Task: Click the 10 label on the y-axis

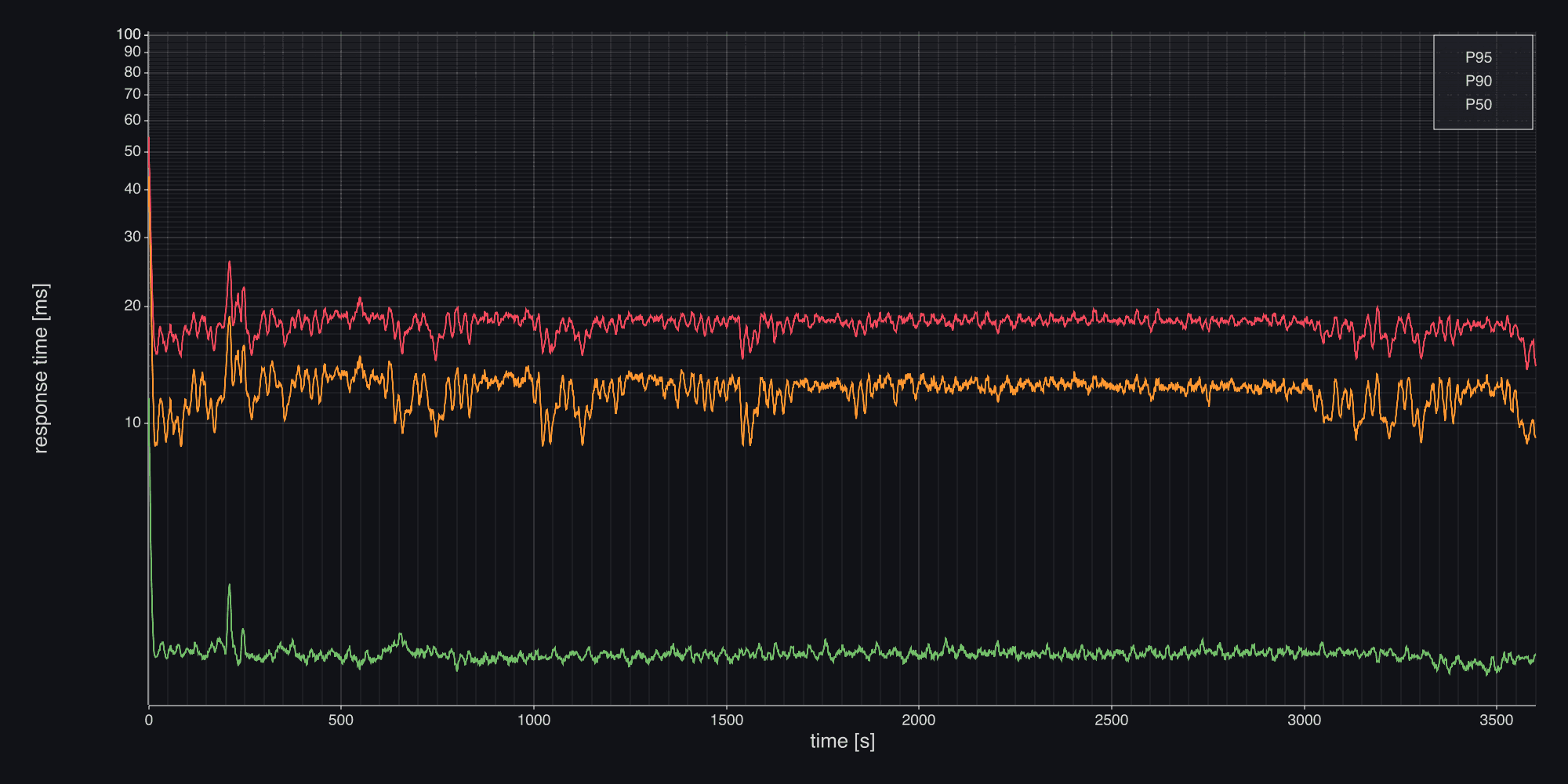Action: [132, 423]
